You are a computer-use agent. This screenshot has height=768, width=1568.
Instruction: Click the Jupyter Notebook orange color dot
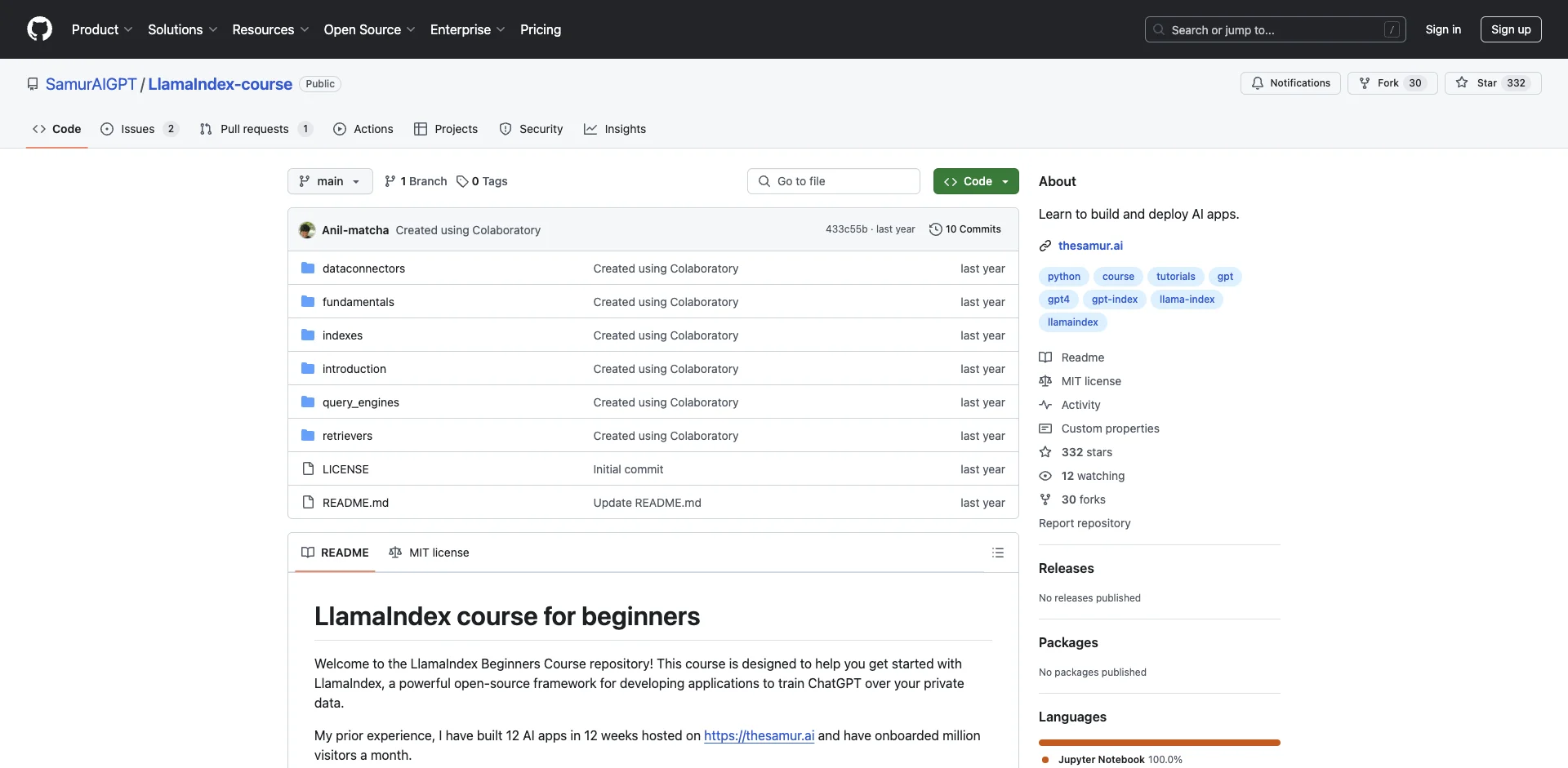[x=1045, y=760]
